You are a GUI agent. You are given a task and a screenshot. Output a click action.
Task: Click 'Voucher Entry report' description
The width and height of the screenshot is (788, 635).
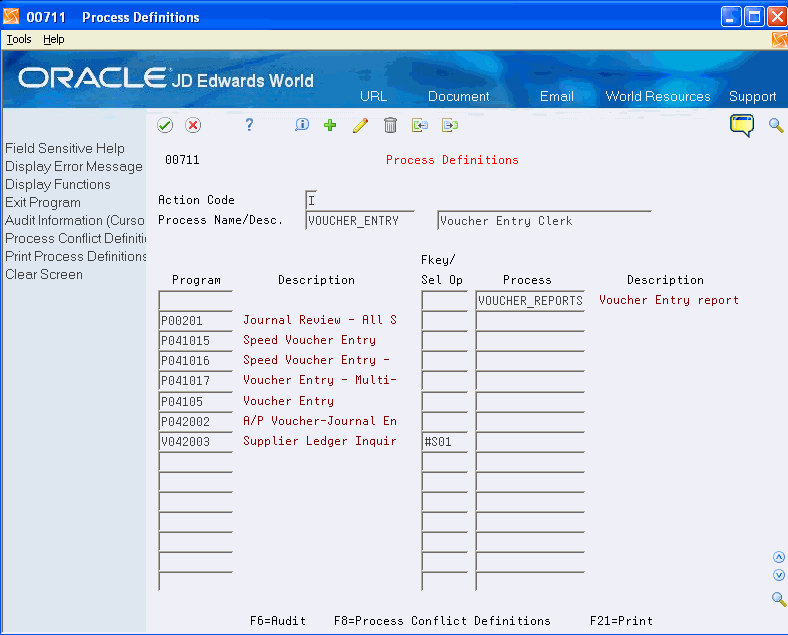(669, 300)
